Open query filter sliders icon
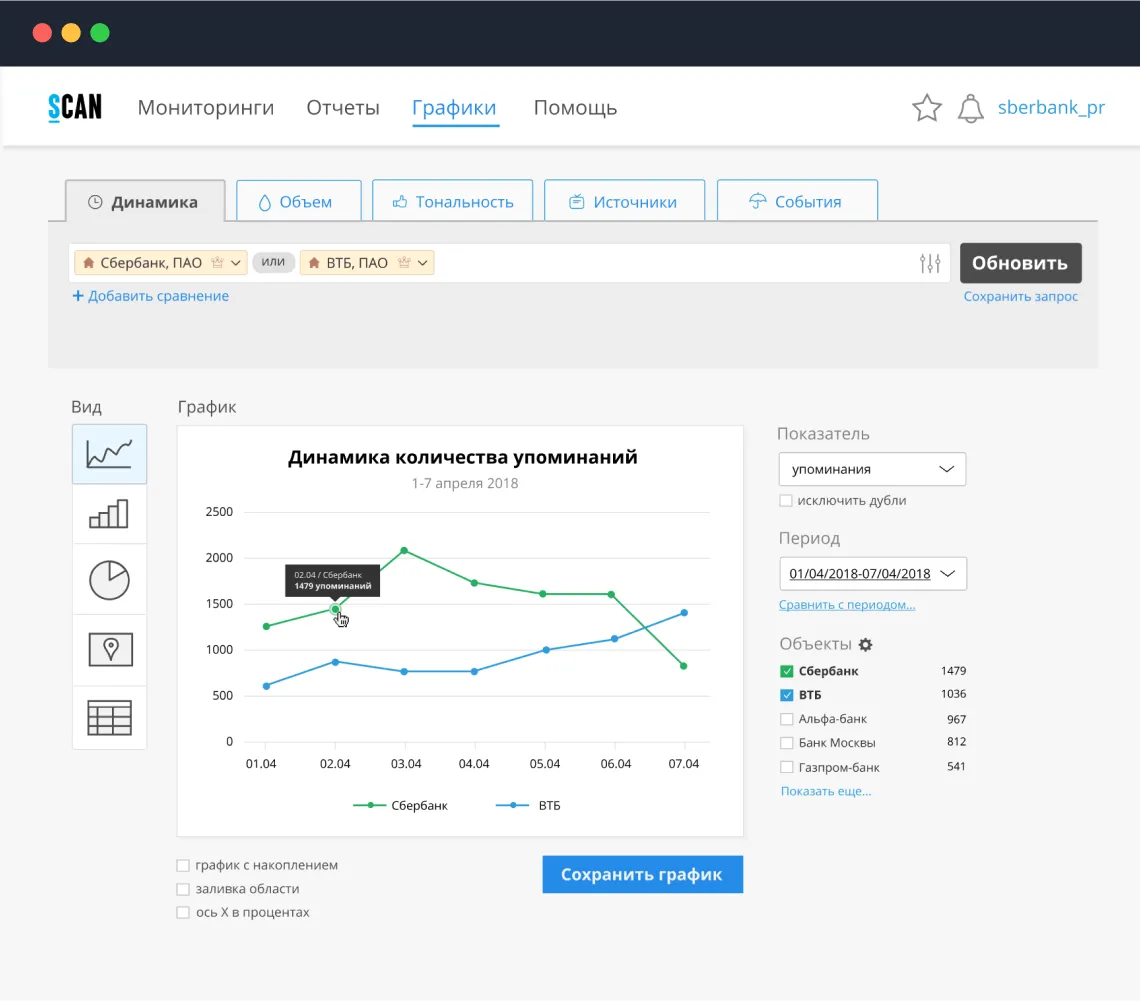The height and width of the screenshot is (1001, 1140). tap(930, 263)
